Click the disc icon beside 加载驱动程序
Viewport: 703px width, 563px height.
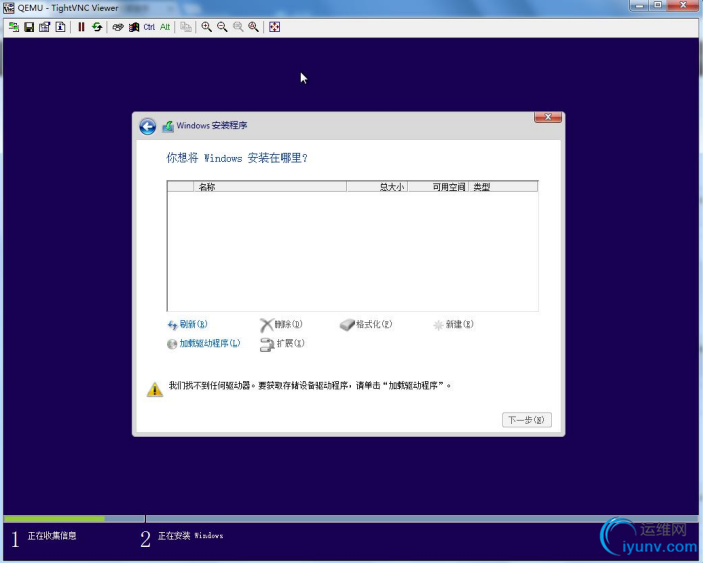(x=172, y=344)
